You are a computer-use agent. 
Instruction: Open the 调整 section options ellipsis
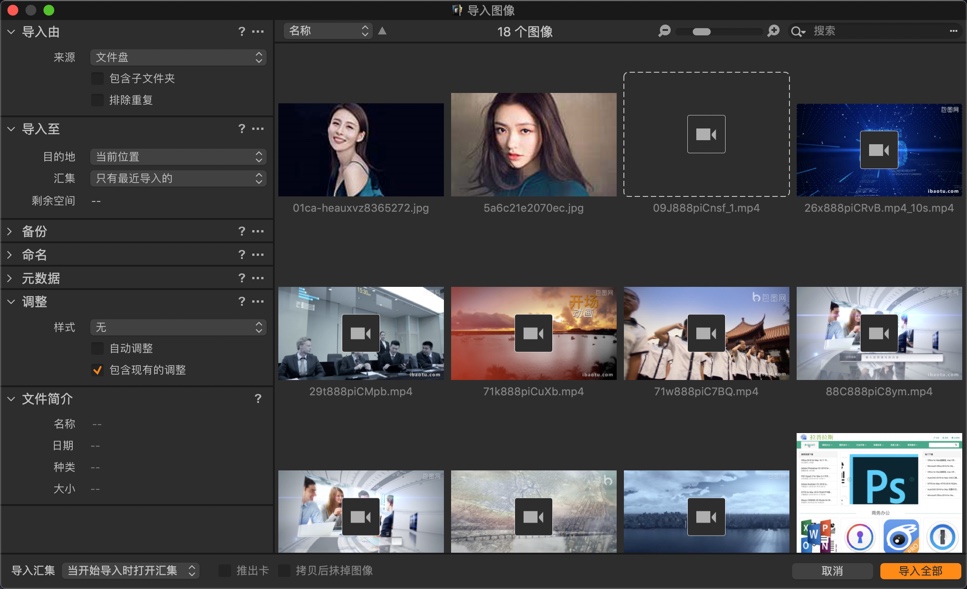click(x=258, y=301)
